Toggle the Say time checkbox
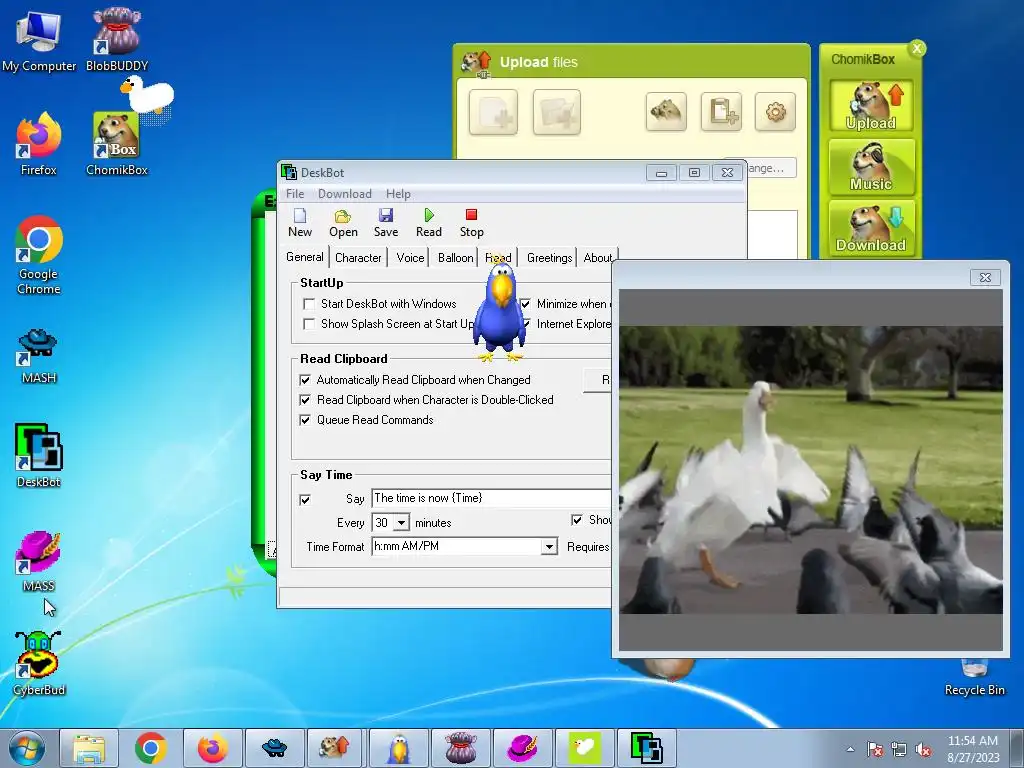This screenshot has height=768, width=1024. tap(305, 500)
